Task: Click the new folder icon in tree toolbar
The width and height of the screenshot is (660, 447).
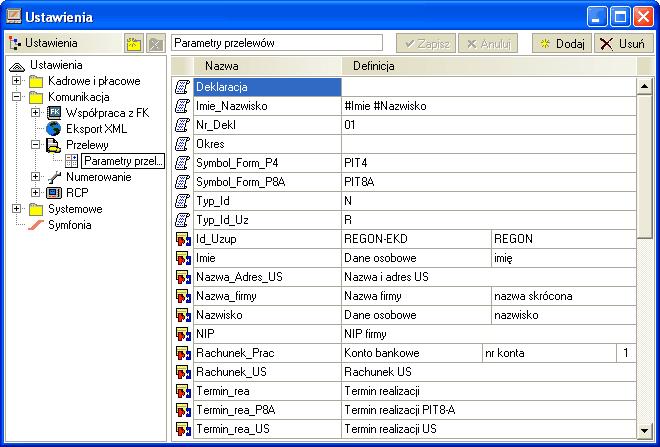Action: tap(134, 43)
